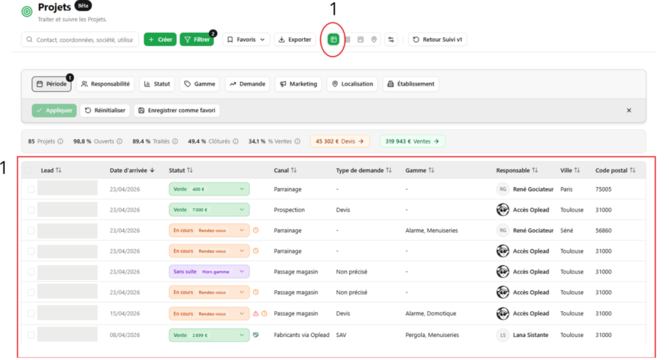Click responsable Lana Sistante
The height and width of the screenshot is (360, 669).
pyautogui.click(x=530, y=335)
